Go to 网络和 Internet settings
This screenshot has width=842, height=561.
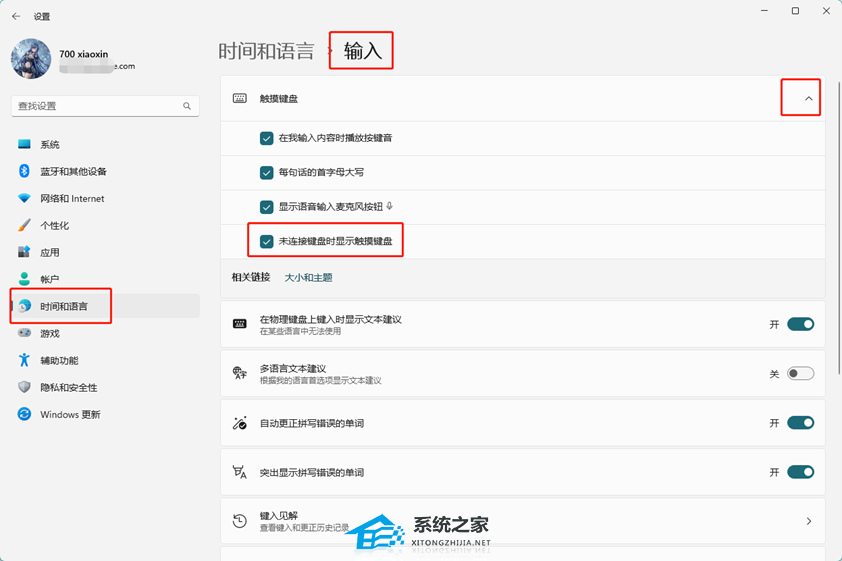(x=105, y=198)
